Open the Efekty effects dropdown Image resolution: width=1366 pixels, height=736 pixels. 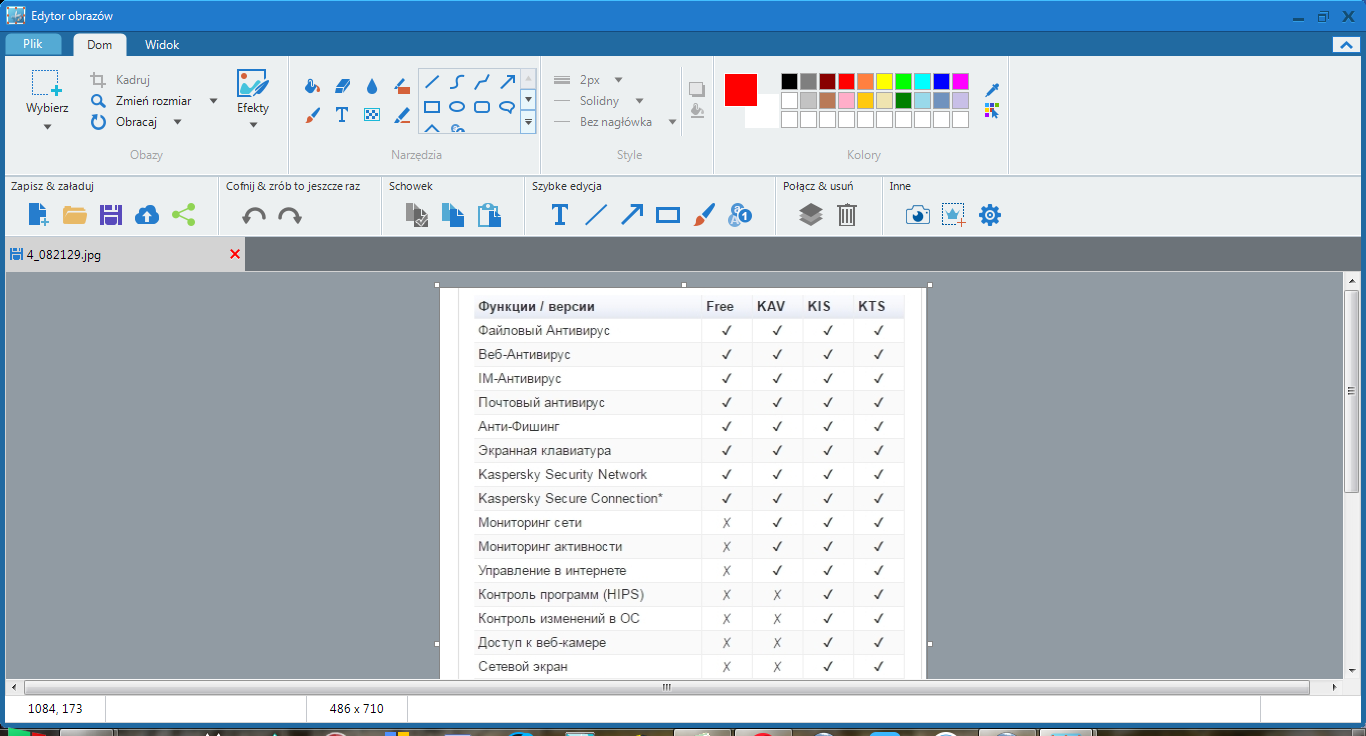253,125
